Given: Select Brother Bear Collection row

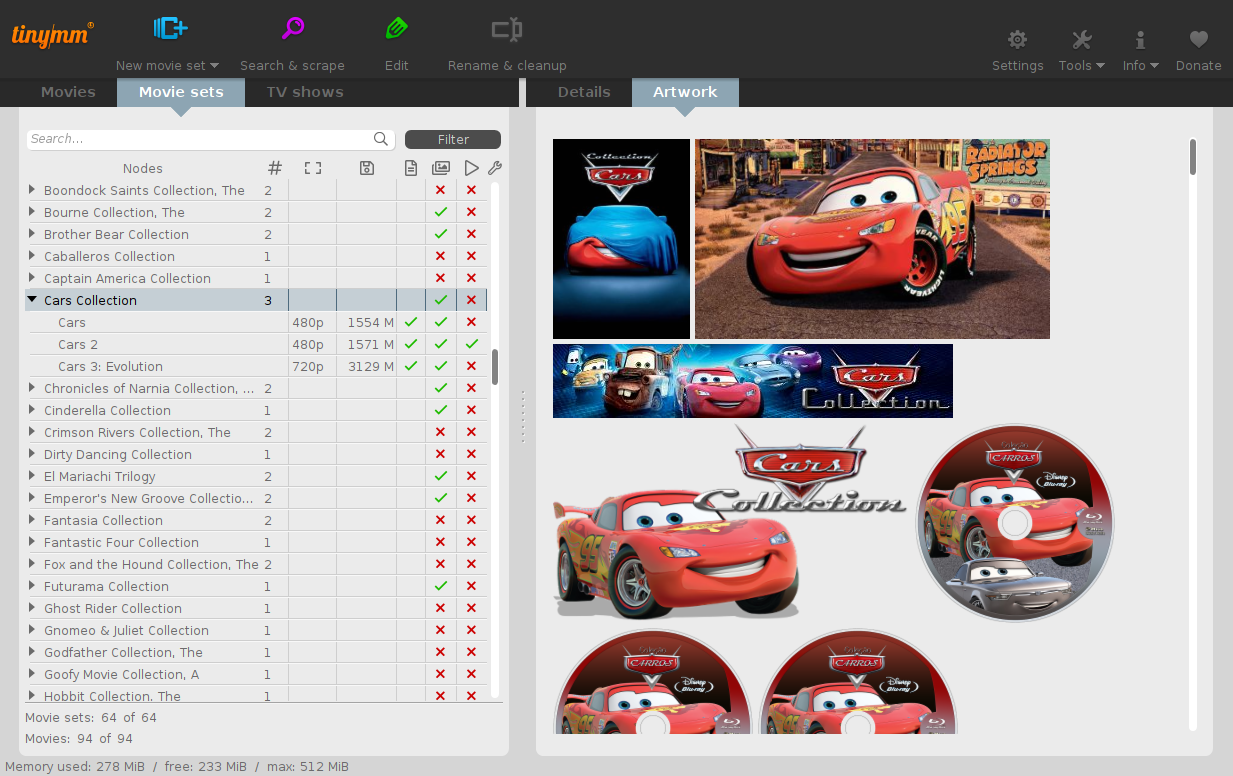Looking at the screenshot, I should coord(256,234).
